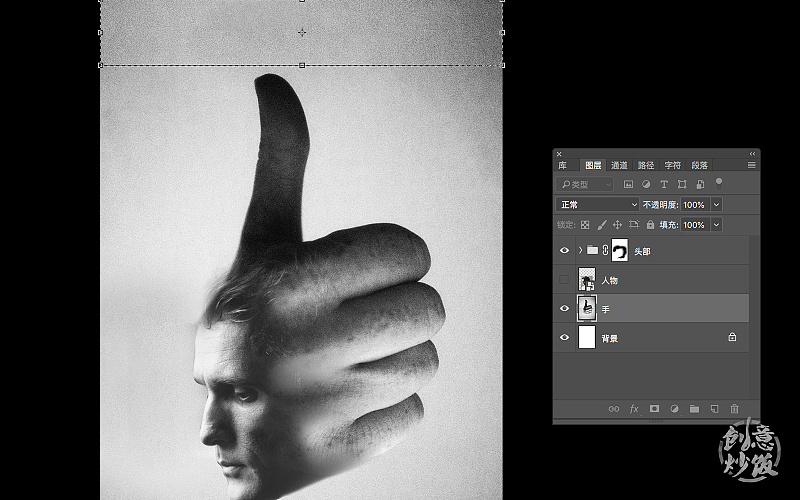
Task: Open the layers panel menu button
Action: (x=751, y=165)
